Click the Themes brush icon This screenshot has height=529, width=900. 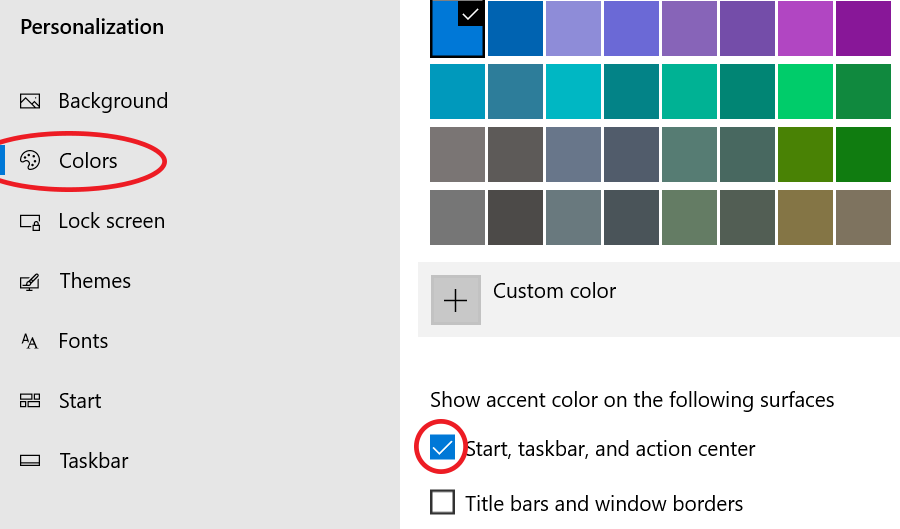[x=30, y=281]
